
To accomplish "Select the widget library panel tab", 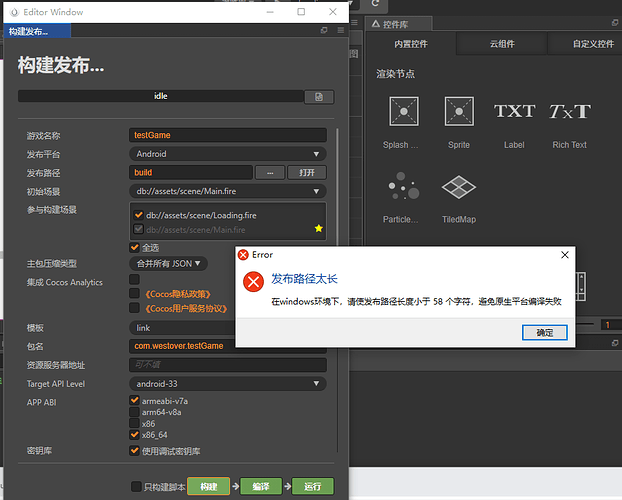I will pyautogui.click(x=399, y=24).
